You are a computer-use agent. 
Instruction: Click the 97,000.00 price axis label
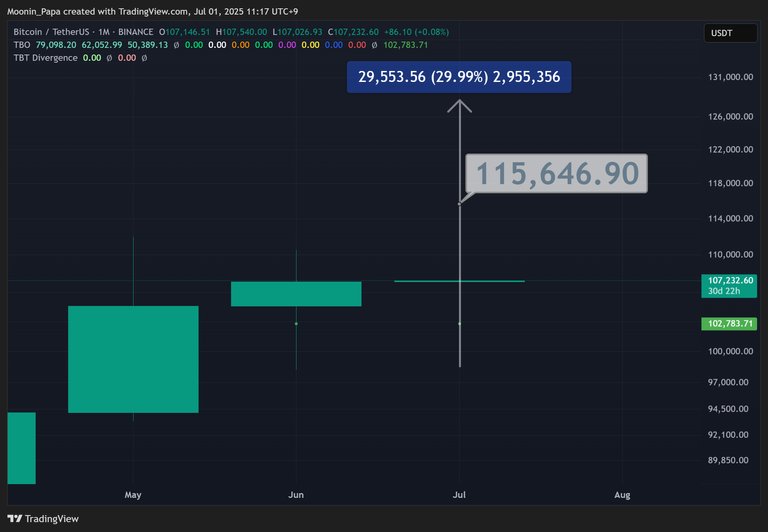click(x=728, y=382)
